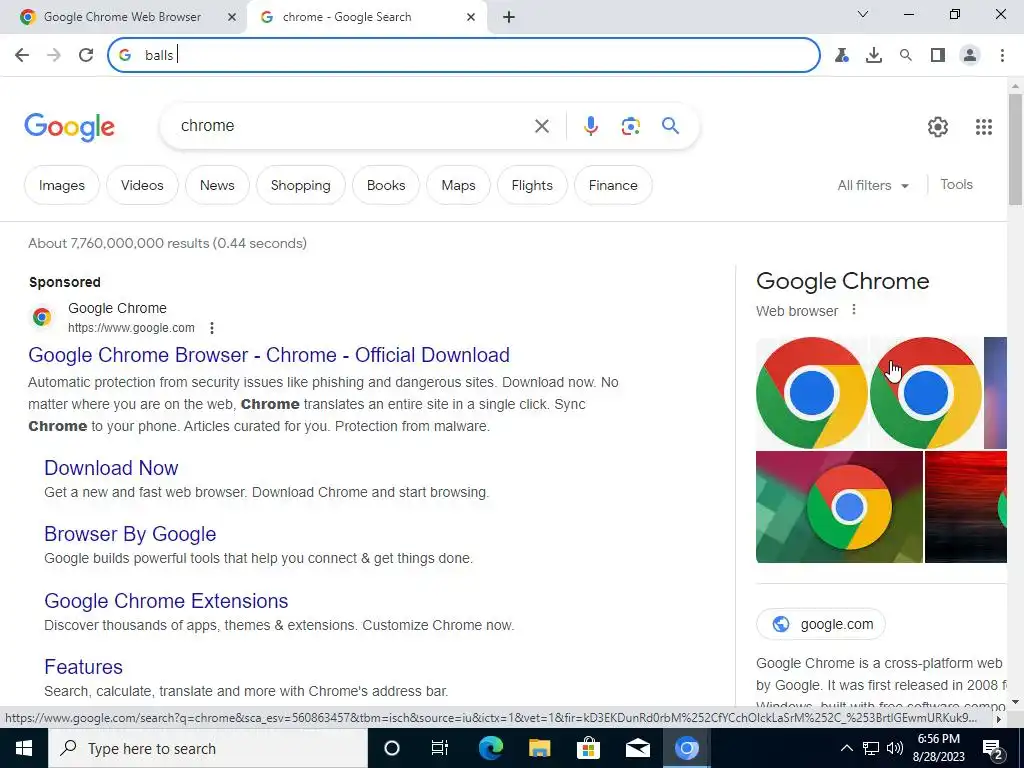The image size is (1024, 768).
Task: Expand the All filters dropdown
Action: pyautogui.click(x=873, y=185)
